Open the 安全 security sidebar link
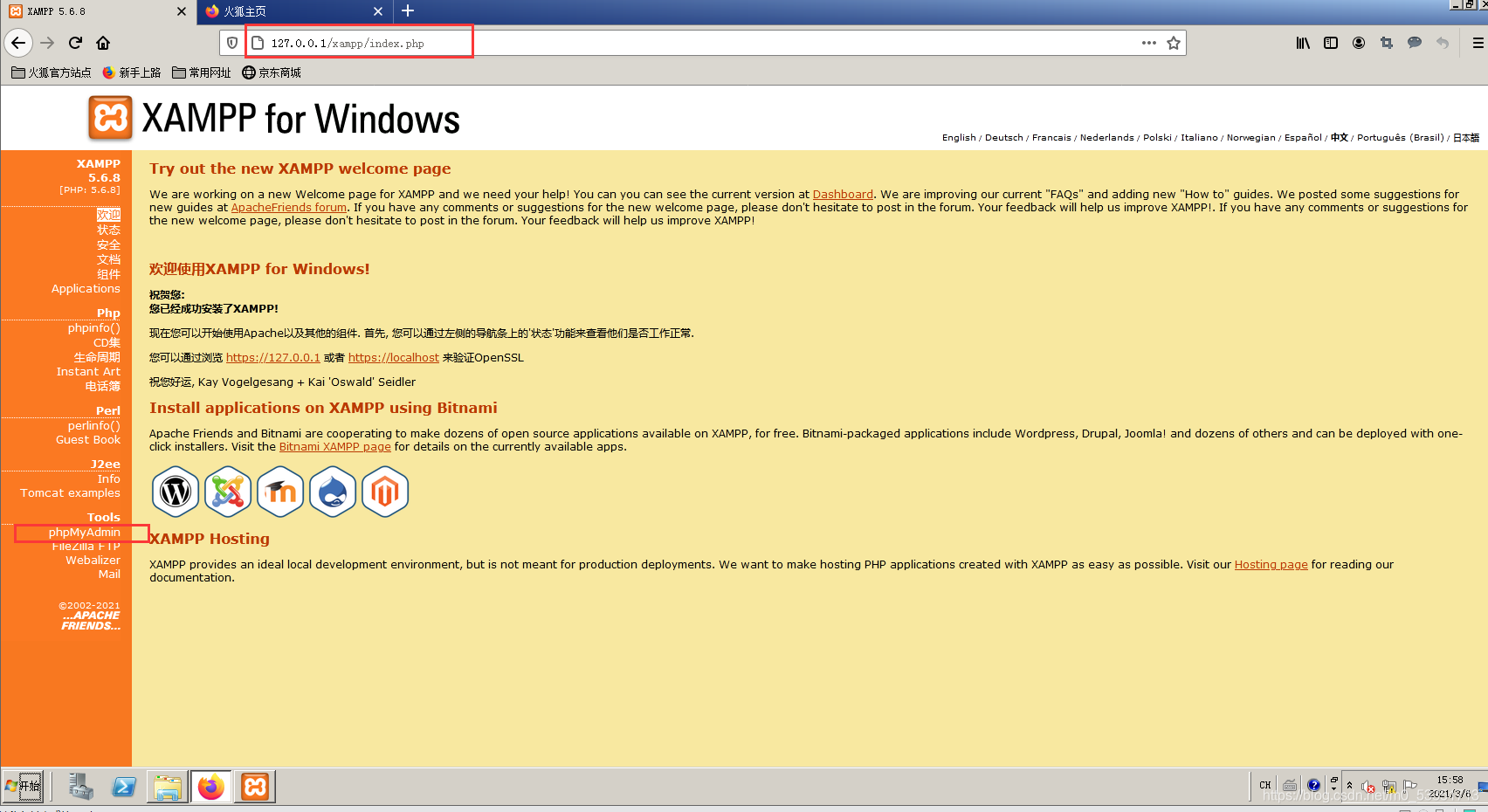The height and width of the screenshot is (812, 1488). pos(108,244)
